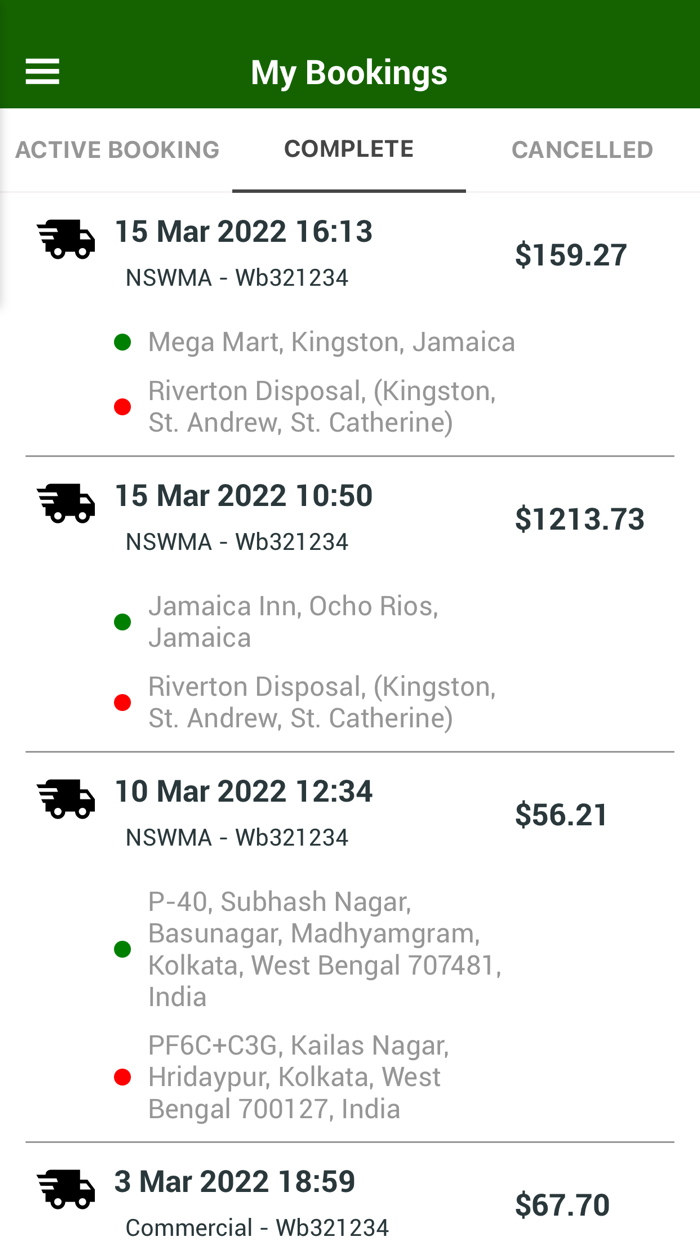Tap the green pickup marker for Jamaica Inn
700x1244 pixels.
(122, 621)
